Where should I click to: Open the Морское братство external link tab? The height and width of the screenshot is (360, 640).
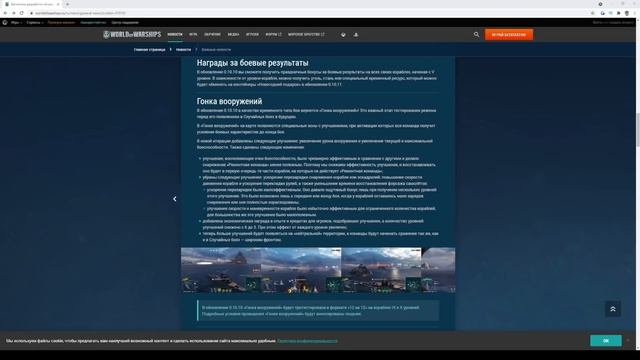point(306,35)
